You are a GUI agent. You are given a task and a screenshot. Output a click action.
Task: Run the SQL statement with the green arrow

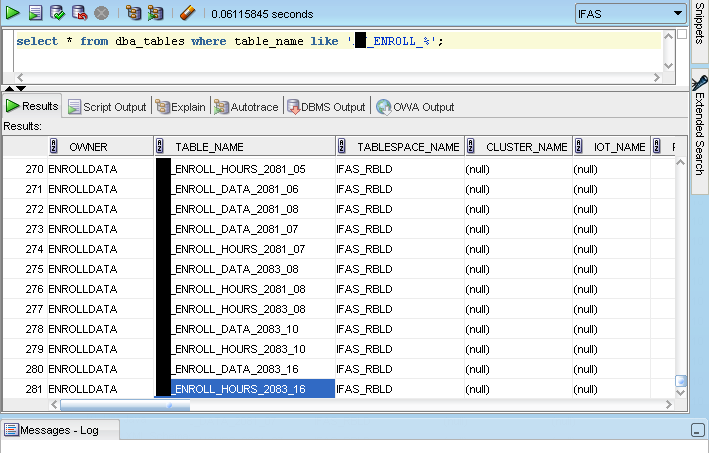pyautogui.click(x=12, y=13)
